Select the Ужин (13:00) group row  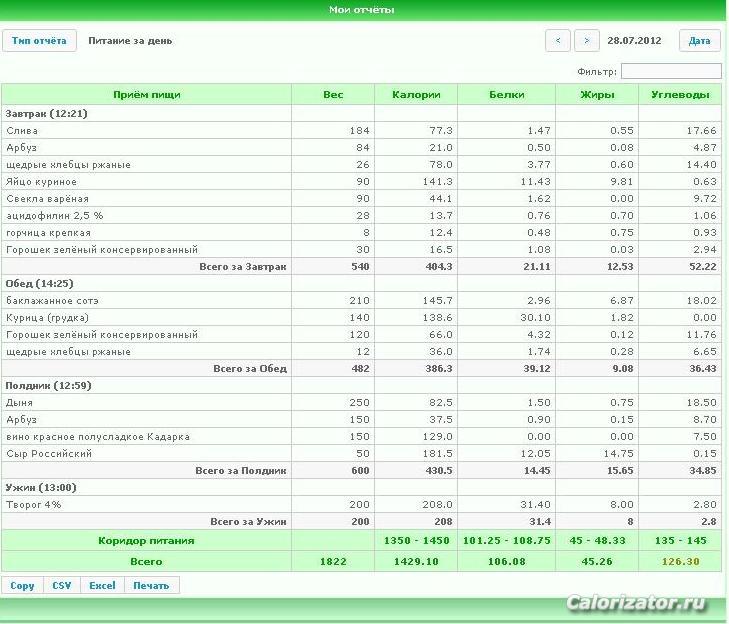361,487
